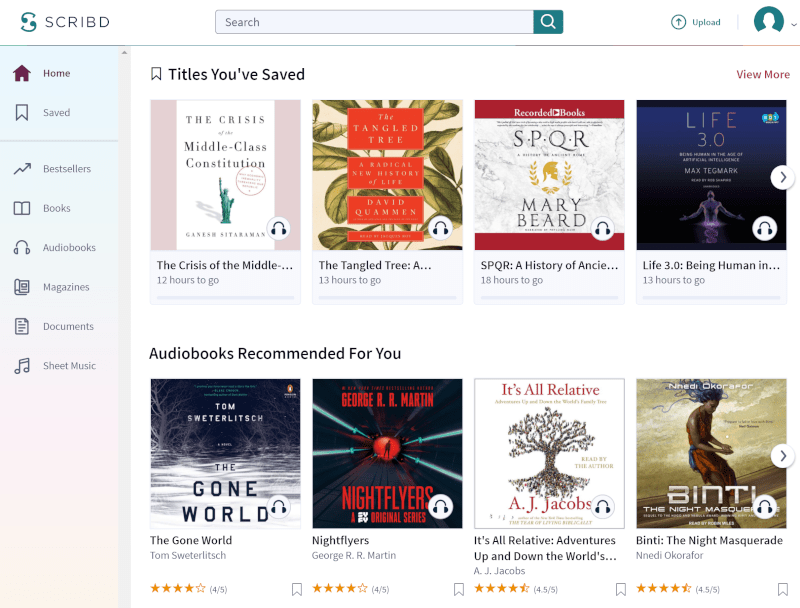
Task: Click the bookmark icon beside Titles You've Saved
Action: point(156,72)
